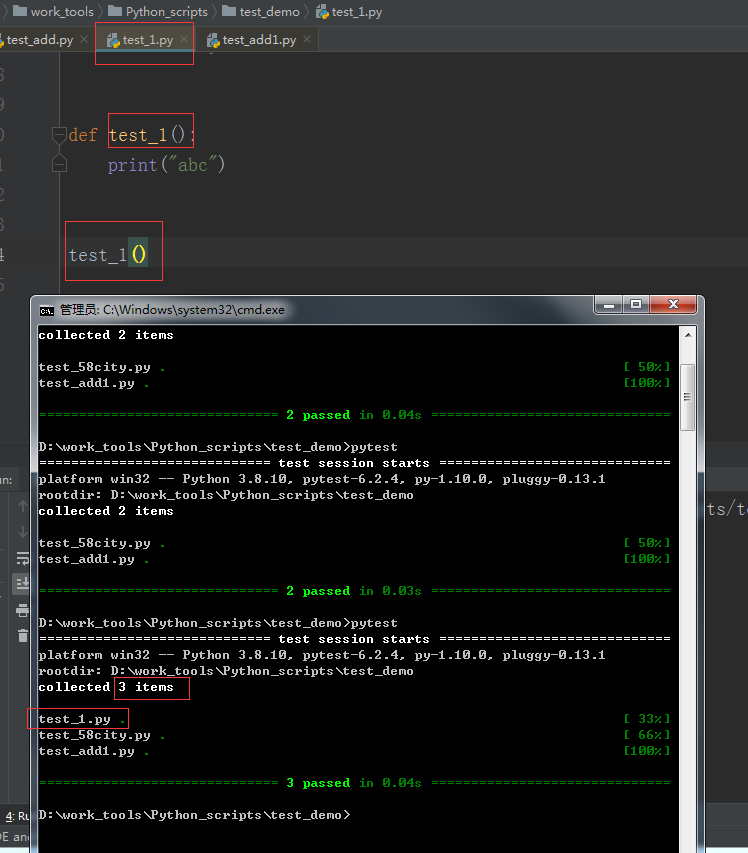Click the "collected 3 items" line in cmd

[x=106, y=687]
